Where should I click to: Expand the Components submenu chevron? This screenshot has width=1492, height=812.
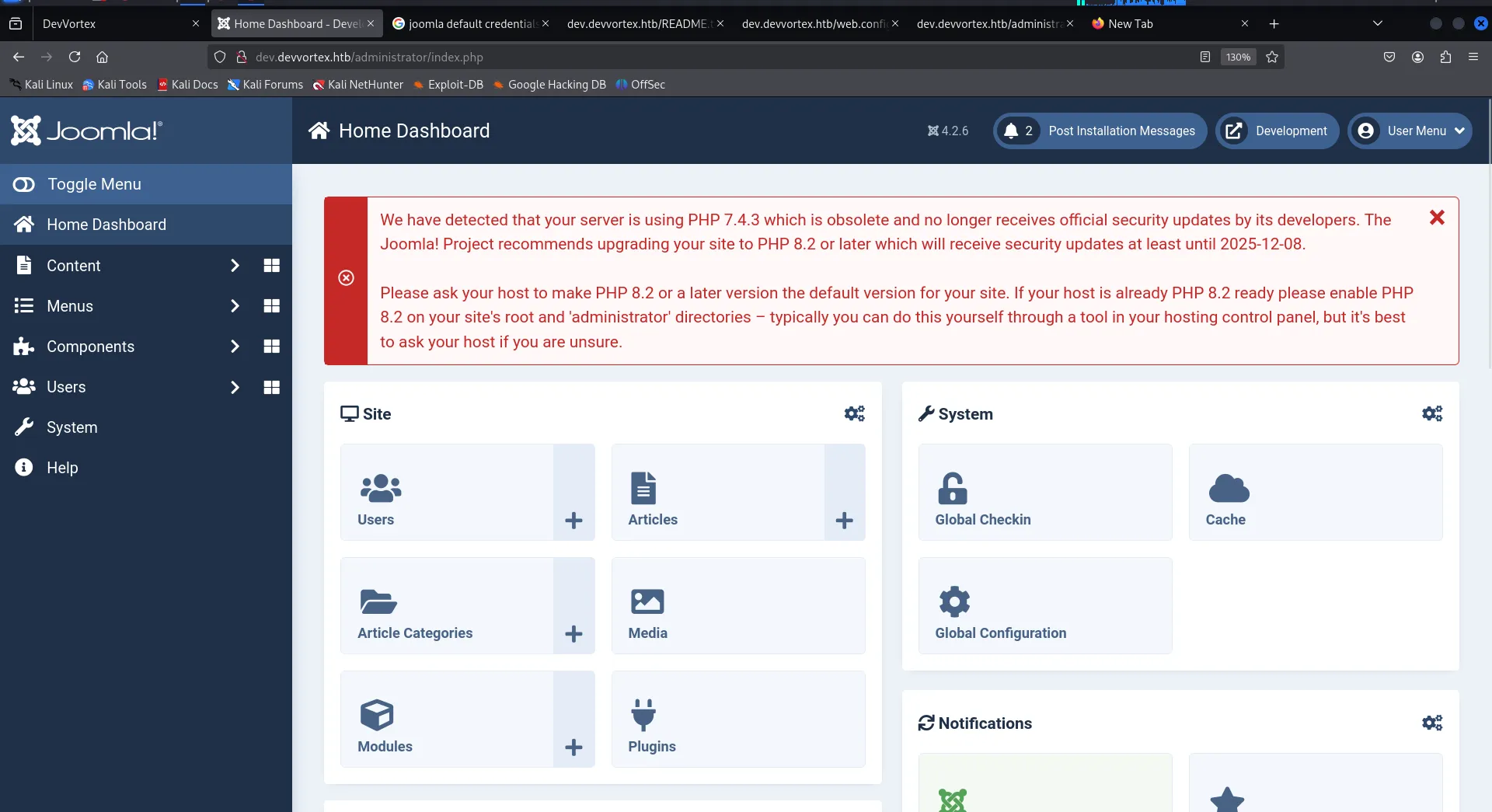pos(235,347)
